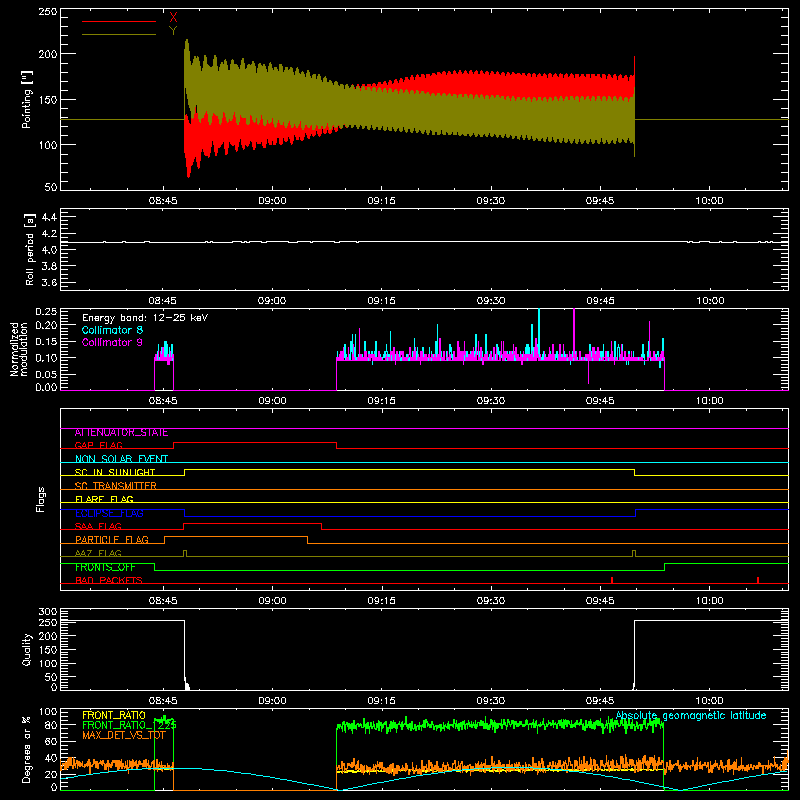The image size is (800, 800).
Task: Click BAD_PACKETS red spike near 09:46
Action: click(x=612, y=580)
